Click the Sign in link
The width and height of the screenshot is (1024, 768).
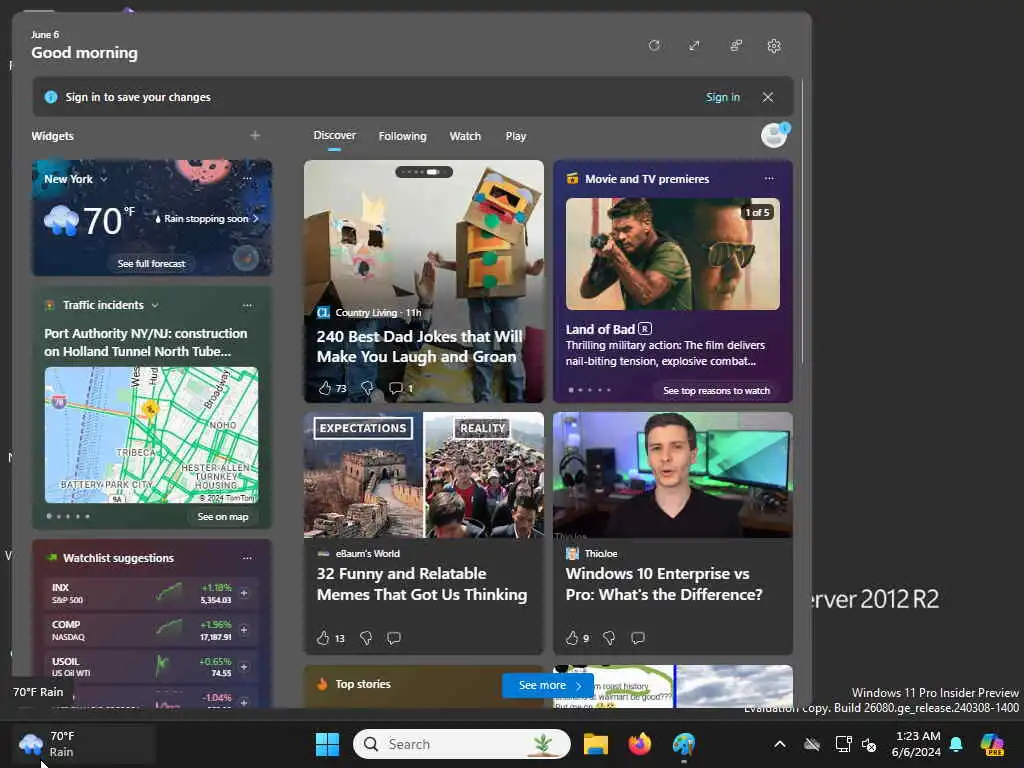click(722, 97)
